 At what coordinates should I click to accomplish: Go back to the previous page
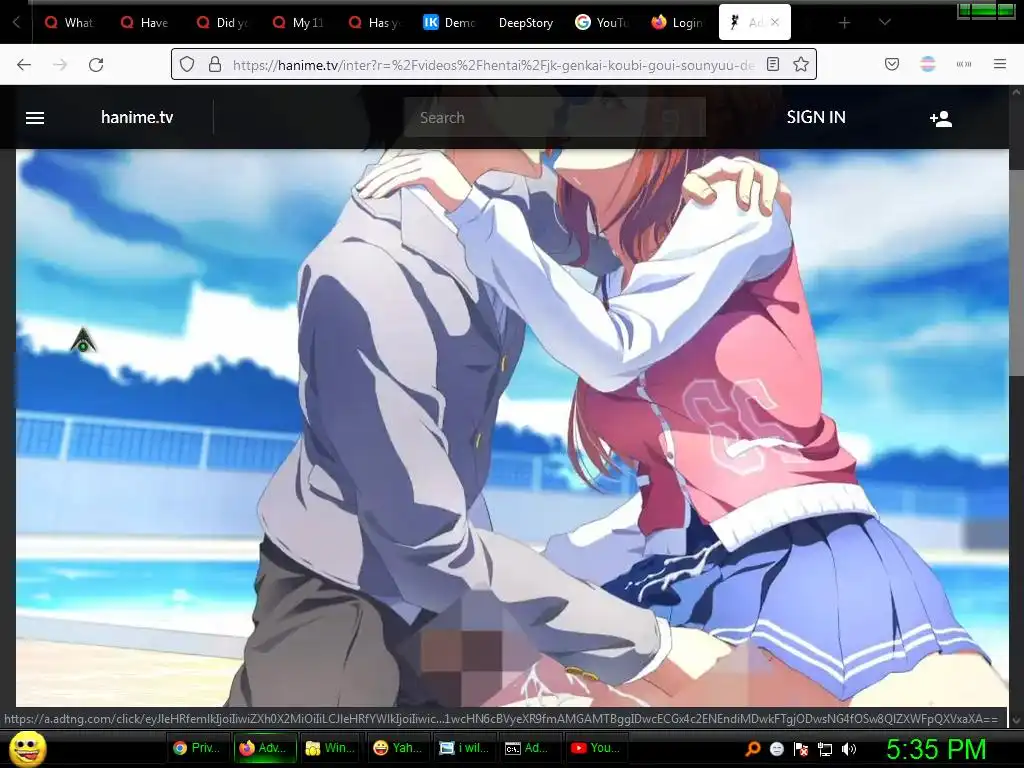click(x=24, y=64)
